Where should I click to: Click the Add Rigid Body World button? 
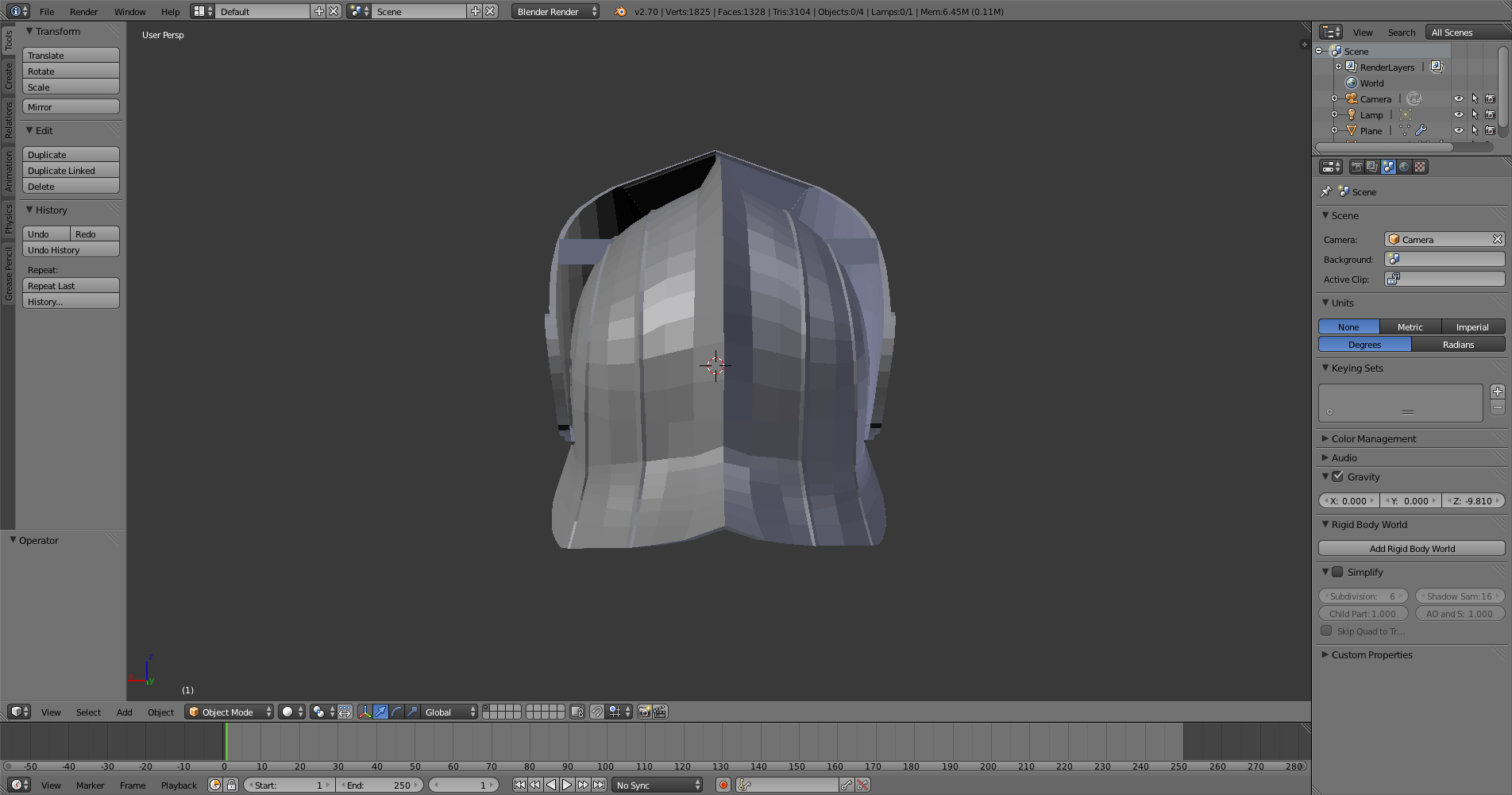pos(1411,548)
